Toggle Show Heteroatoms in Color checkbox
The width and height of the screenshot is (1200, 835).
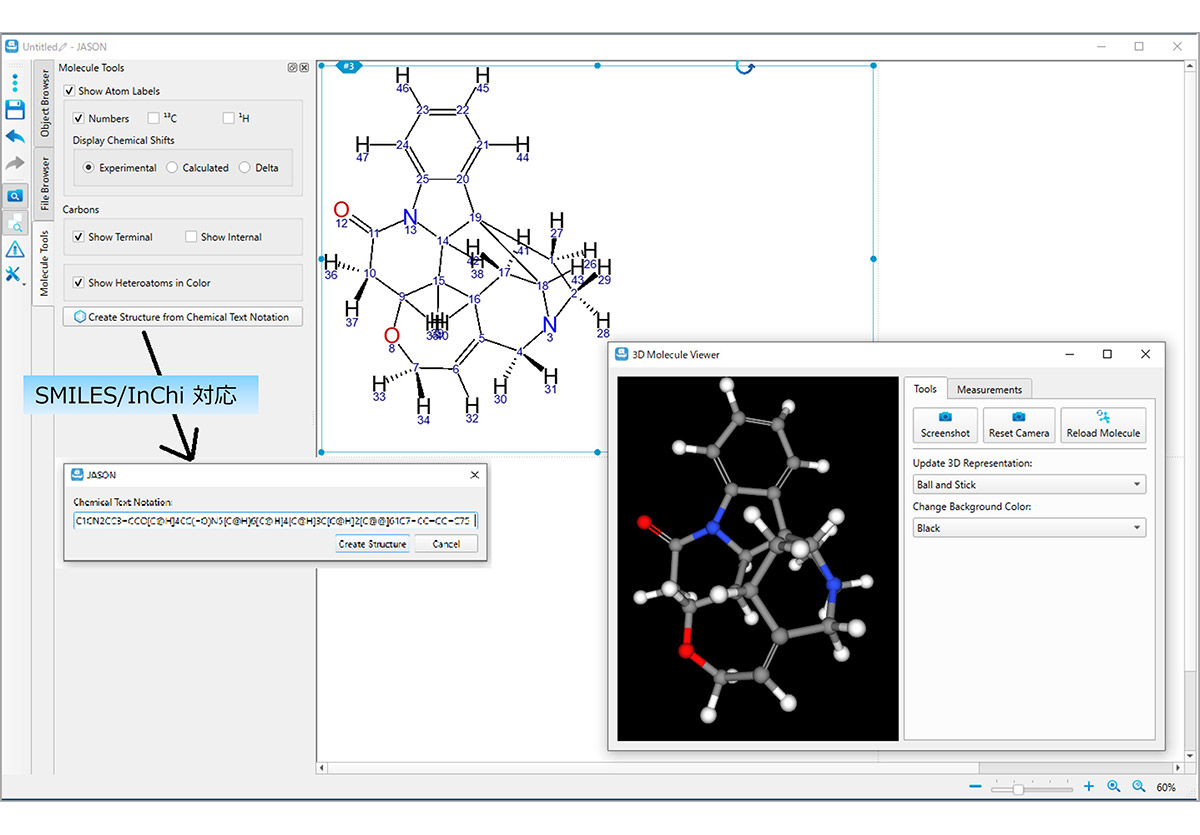(x=79, y=283)
